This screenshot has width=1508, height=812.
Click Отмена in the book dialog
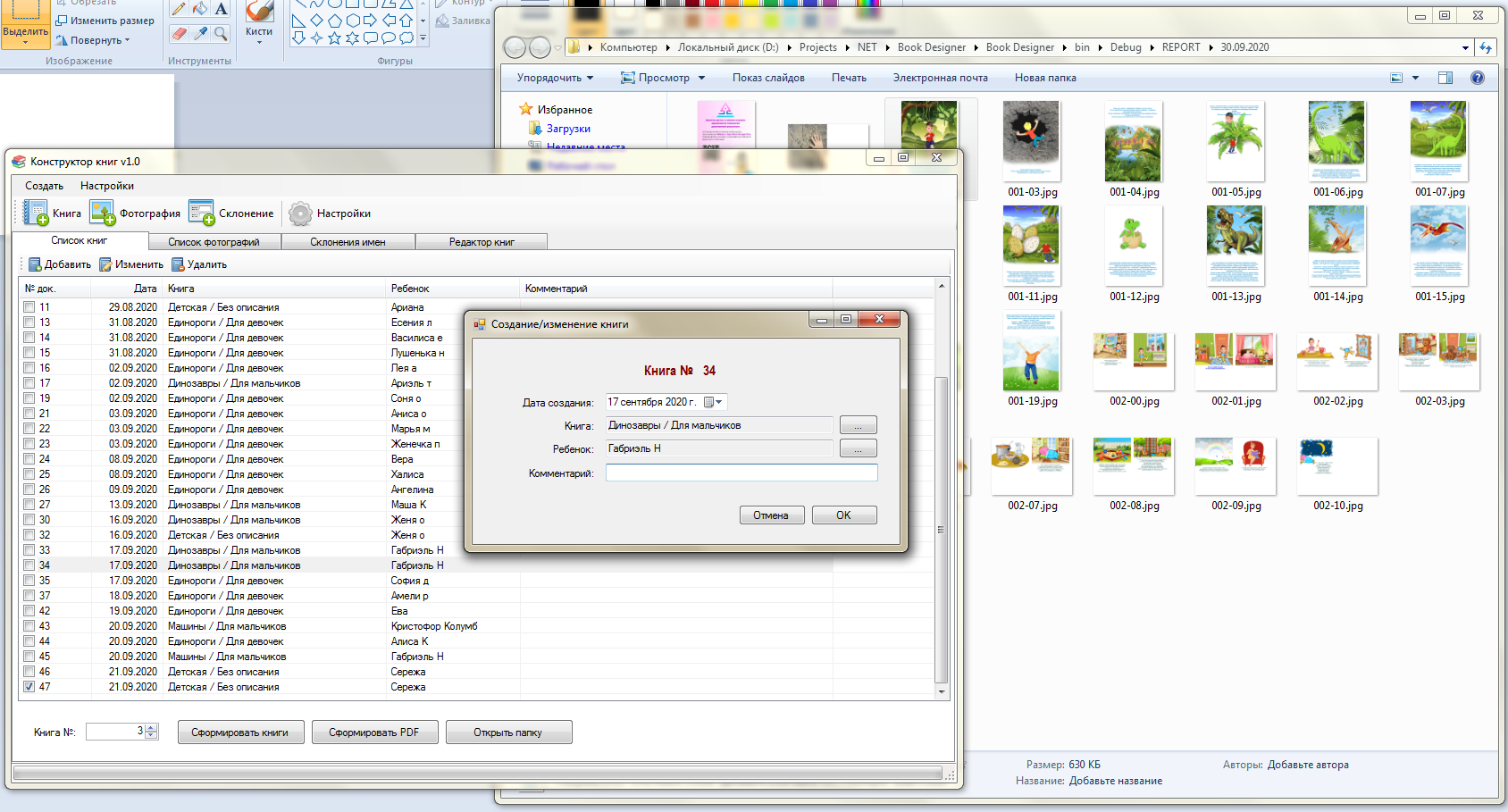pos(772,515)
